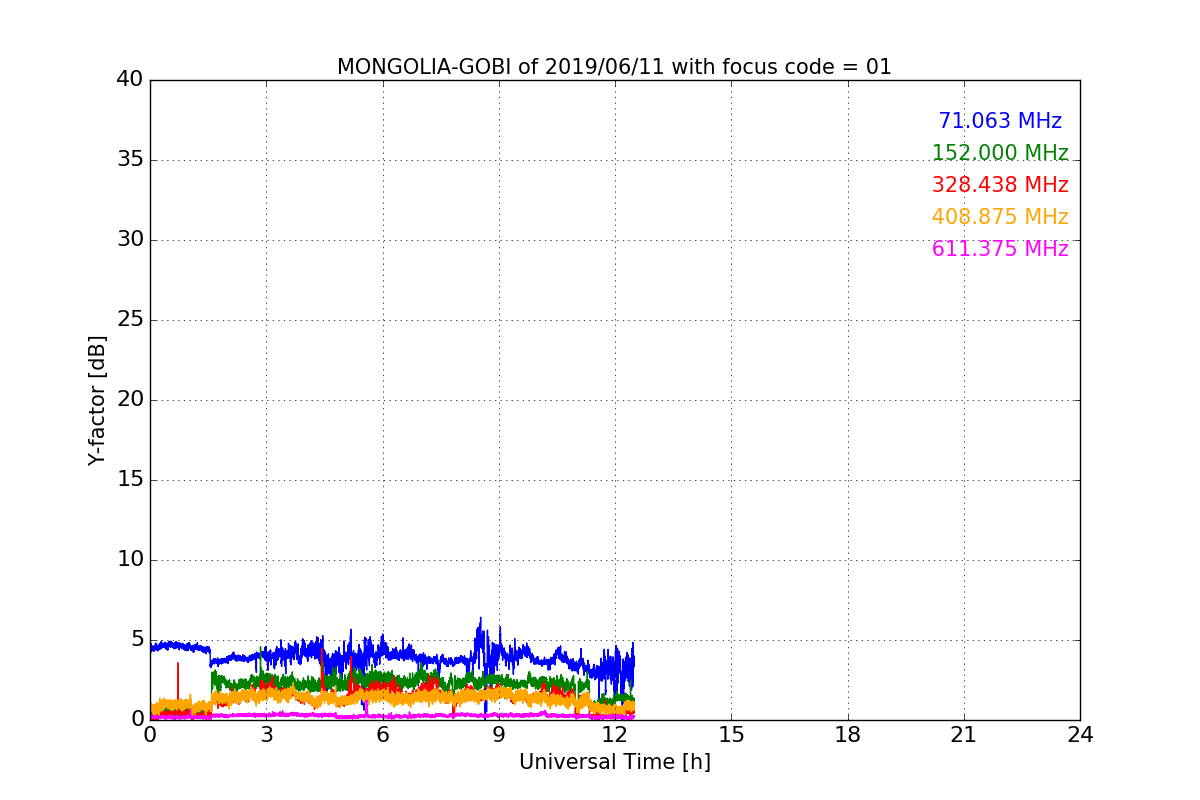Click the x-axis tick label 9
This screenshot has width=1200, height=800.
tap(499, 735)
